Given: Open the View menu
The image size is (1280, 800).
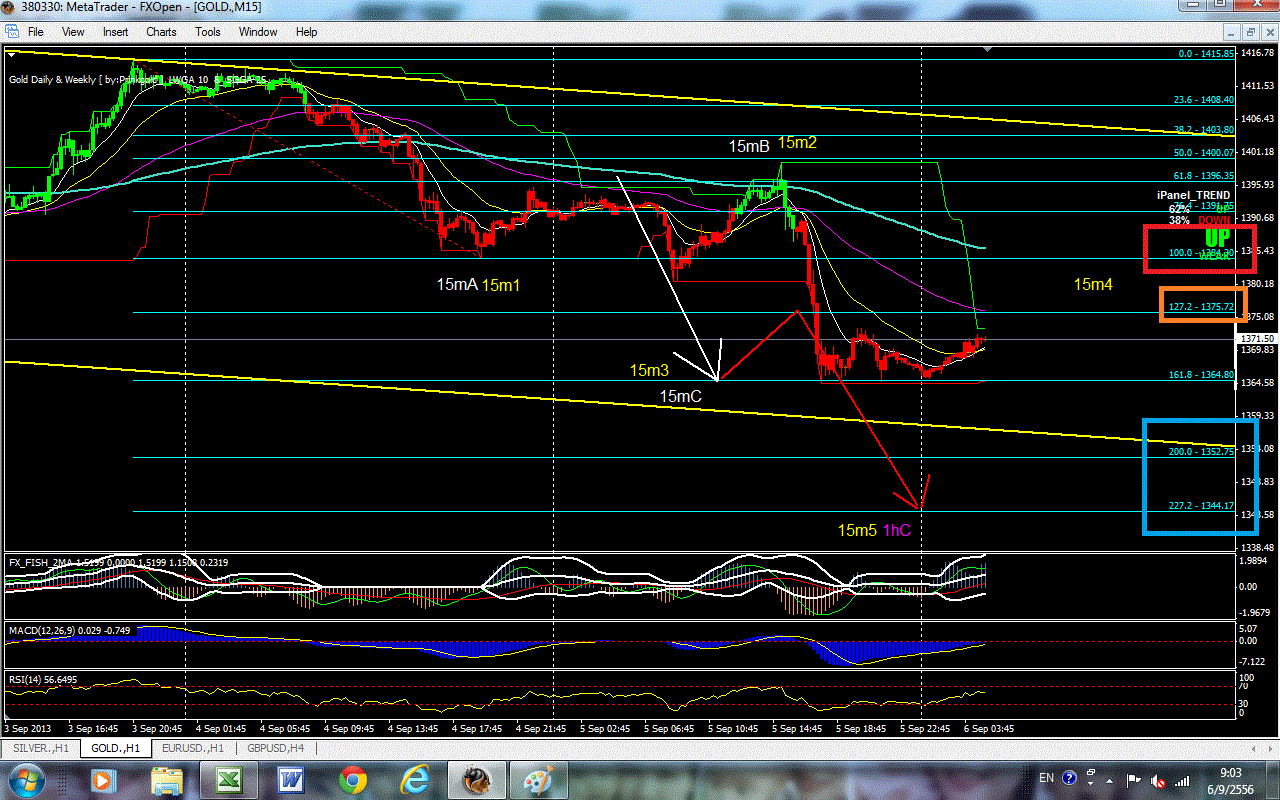Looking at the screenshot, I should (x=73, y=32).
